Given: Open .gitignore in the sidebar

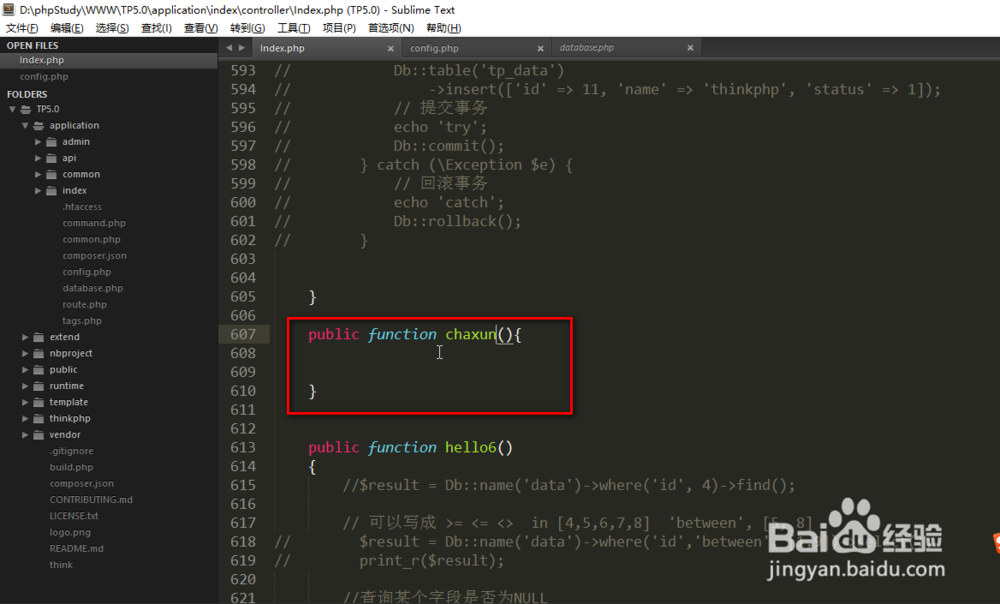Looking at the screenshot, I should [71, 451].
